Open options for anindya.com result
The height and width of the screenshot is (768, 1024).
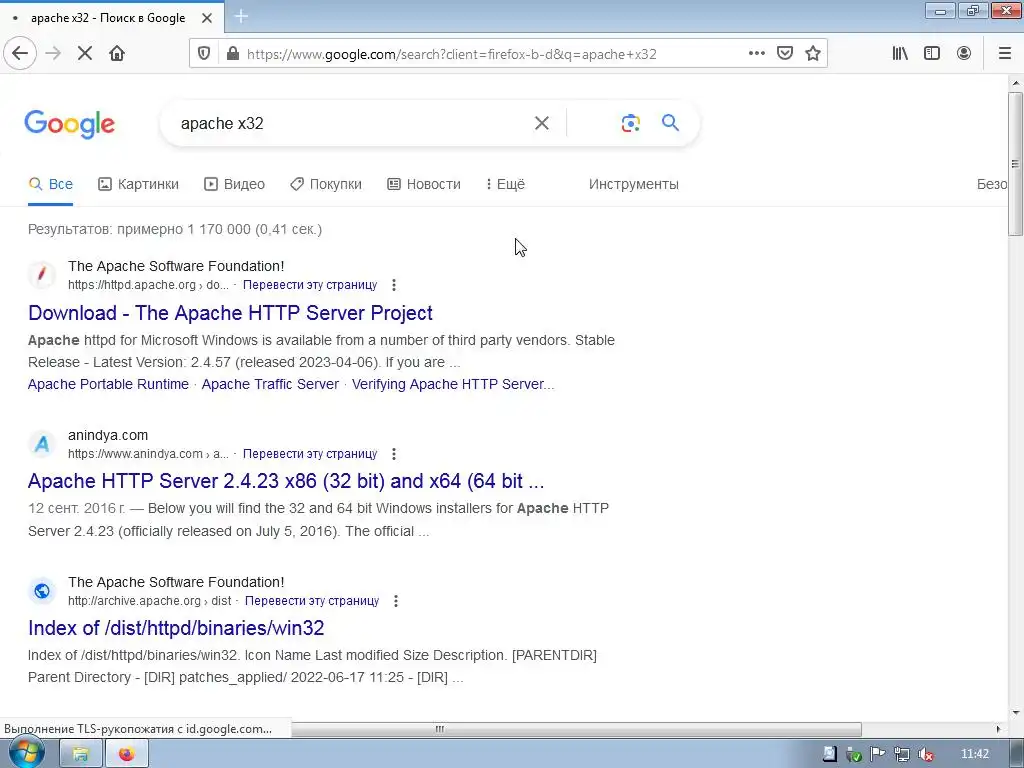coord(393,454)
